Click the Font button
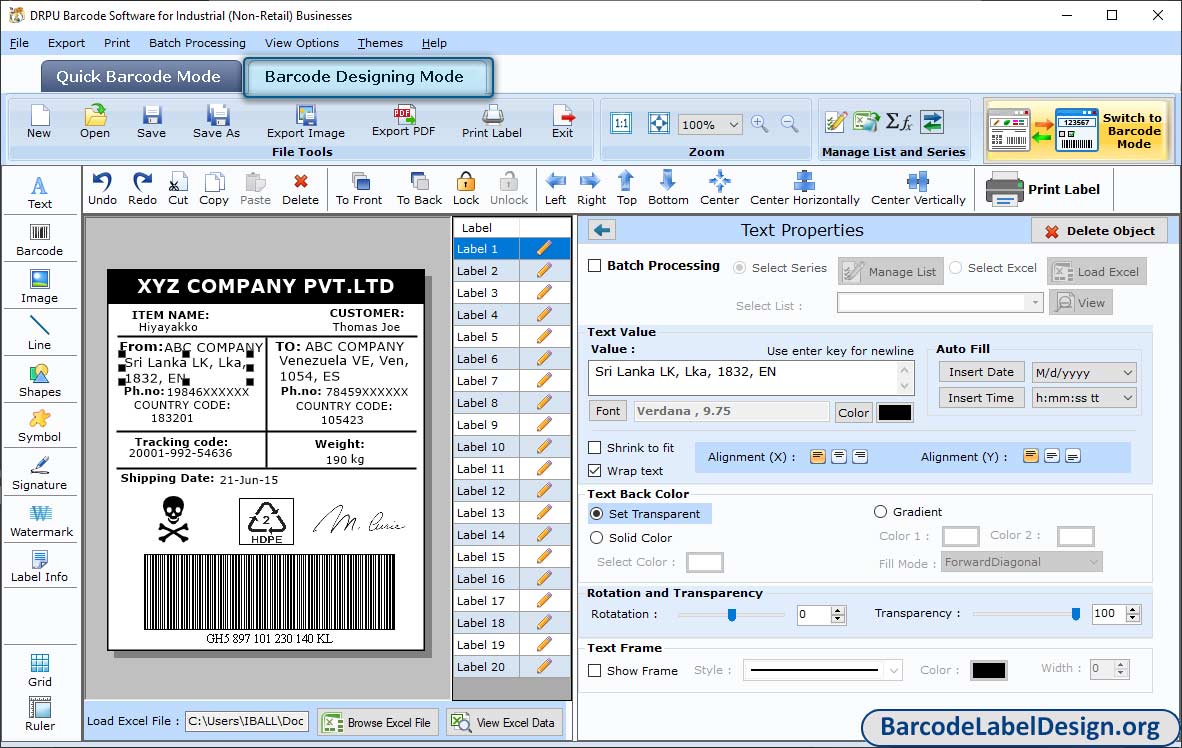Screen dimensions: 1182x748 click(x=608, y=411)
